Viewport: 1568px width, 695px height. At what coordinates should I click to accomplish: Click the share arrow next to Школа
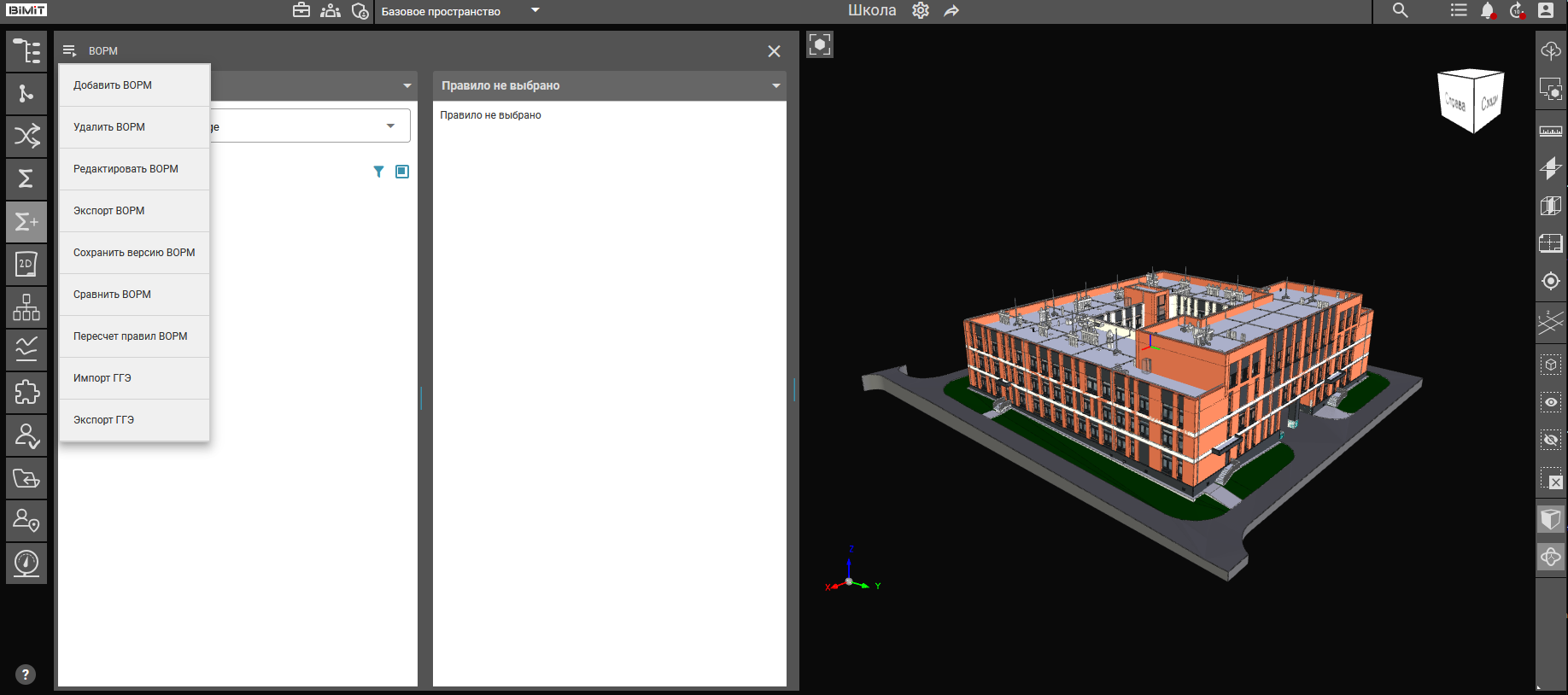pyautogui.click(x=951, y=10)
